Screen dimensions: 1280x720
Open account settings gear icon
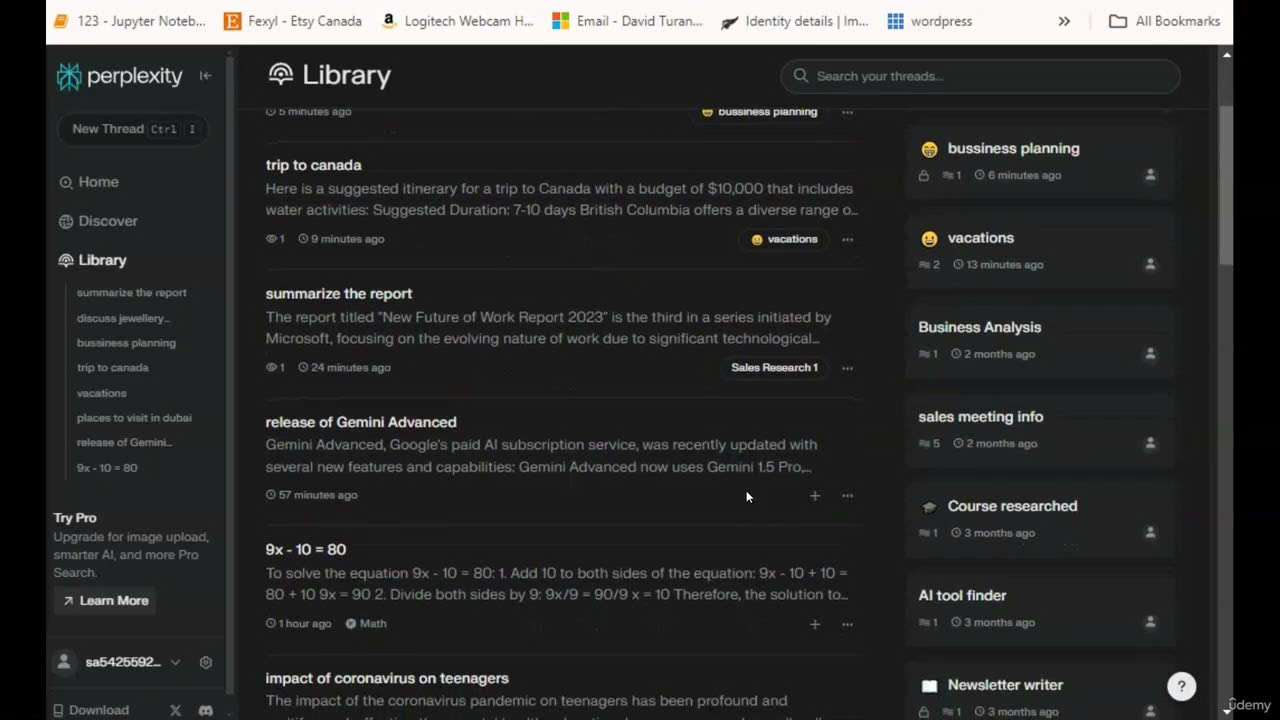[x=206, y=662]
